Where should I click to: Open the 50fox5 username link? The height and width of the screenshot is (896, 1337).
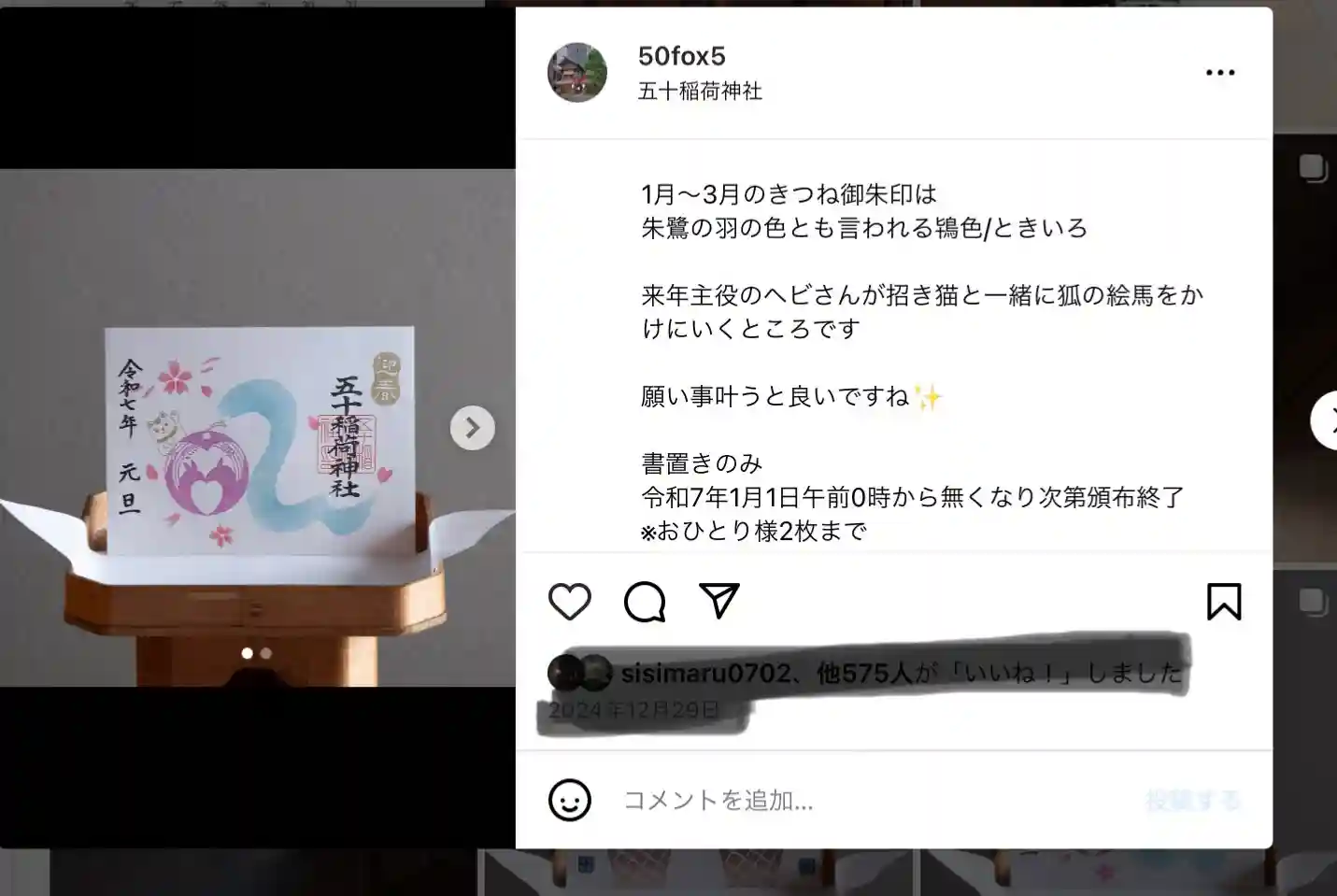pos(681,56)
